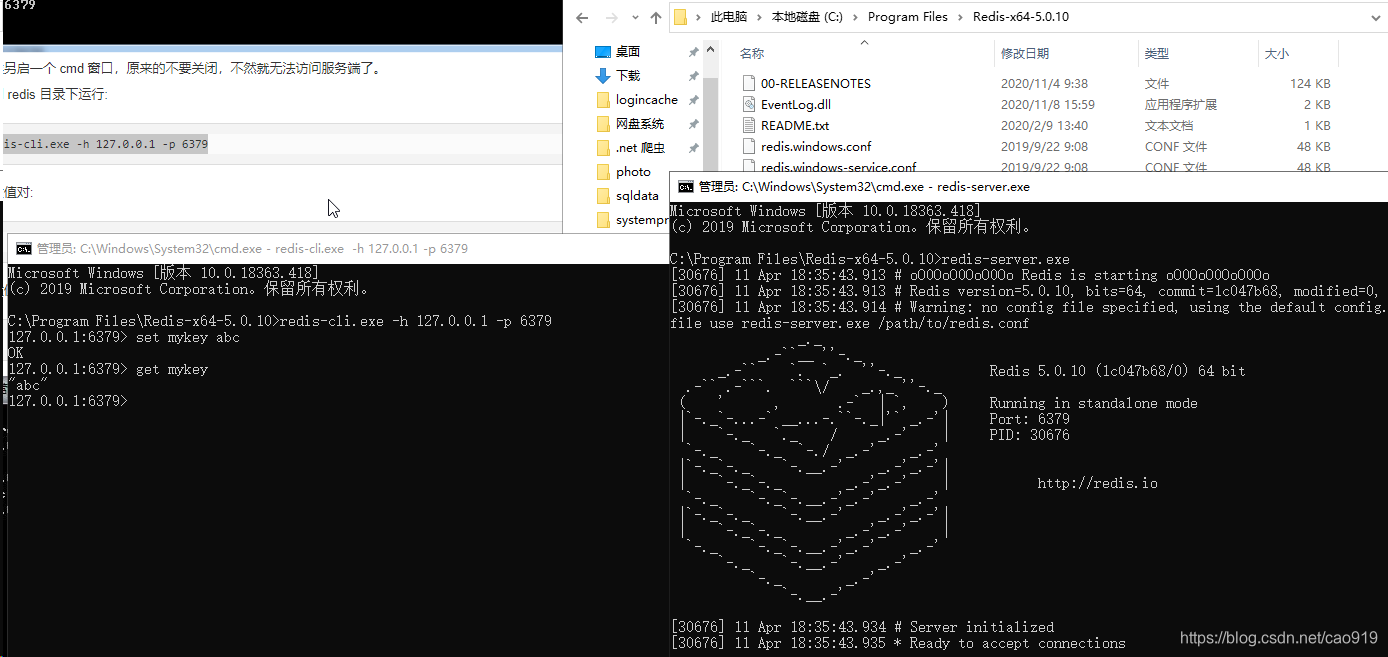1388x657 pixels.
Task: Click the README.txt document icon
Action: 749,125
